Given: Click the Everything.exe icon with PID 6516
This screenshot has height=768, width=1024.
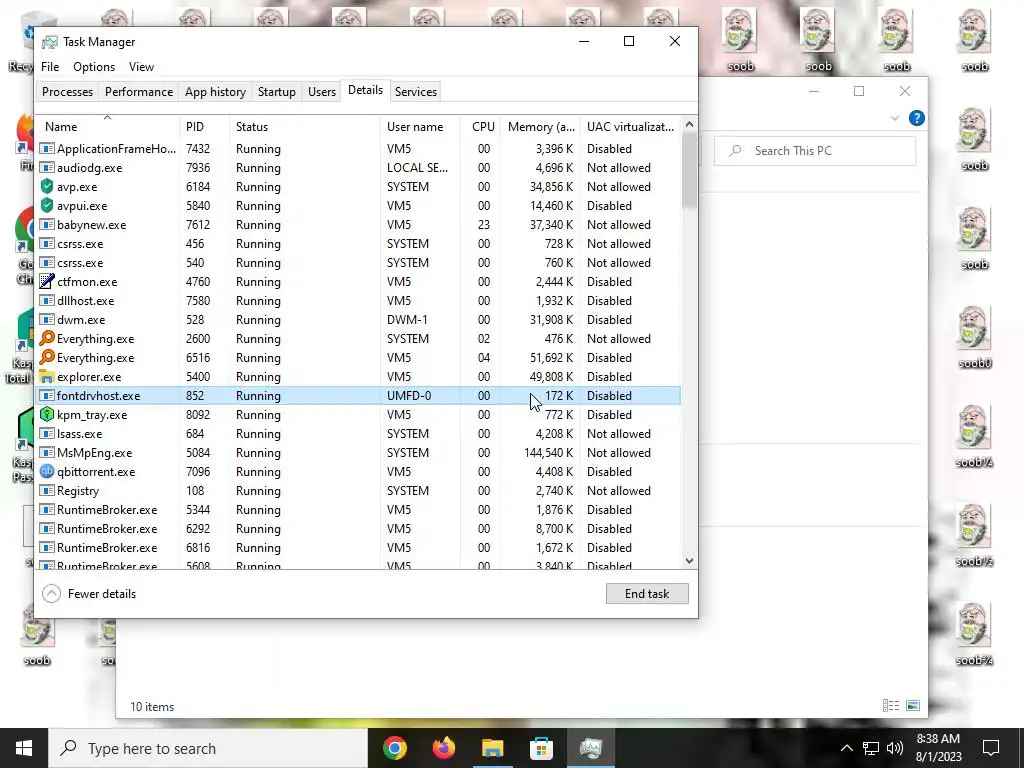Looking at the screenshot, I should point(46,357).
